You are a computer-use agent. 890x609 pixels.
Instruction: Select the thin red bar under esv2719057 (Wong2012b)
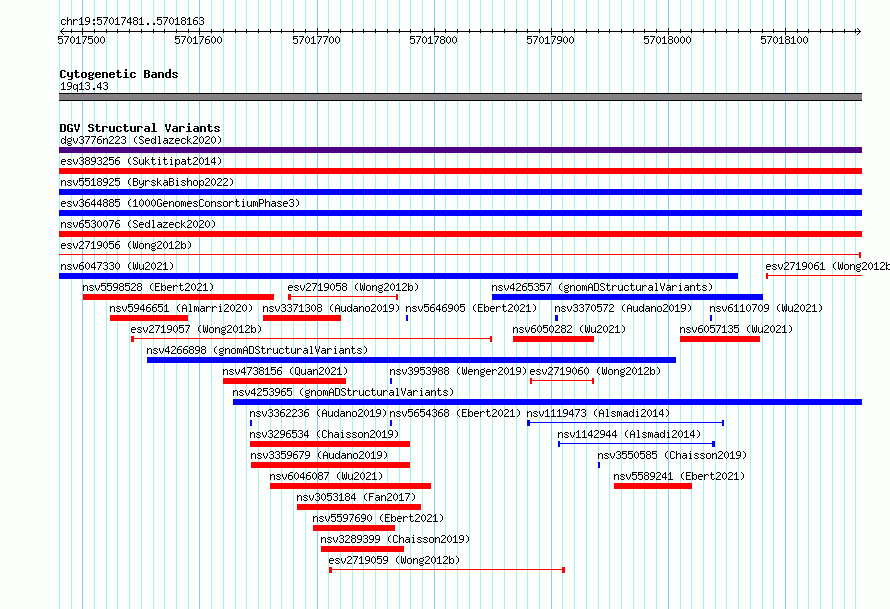(312, 339)
